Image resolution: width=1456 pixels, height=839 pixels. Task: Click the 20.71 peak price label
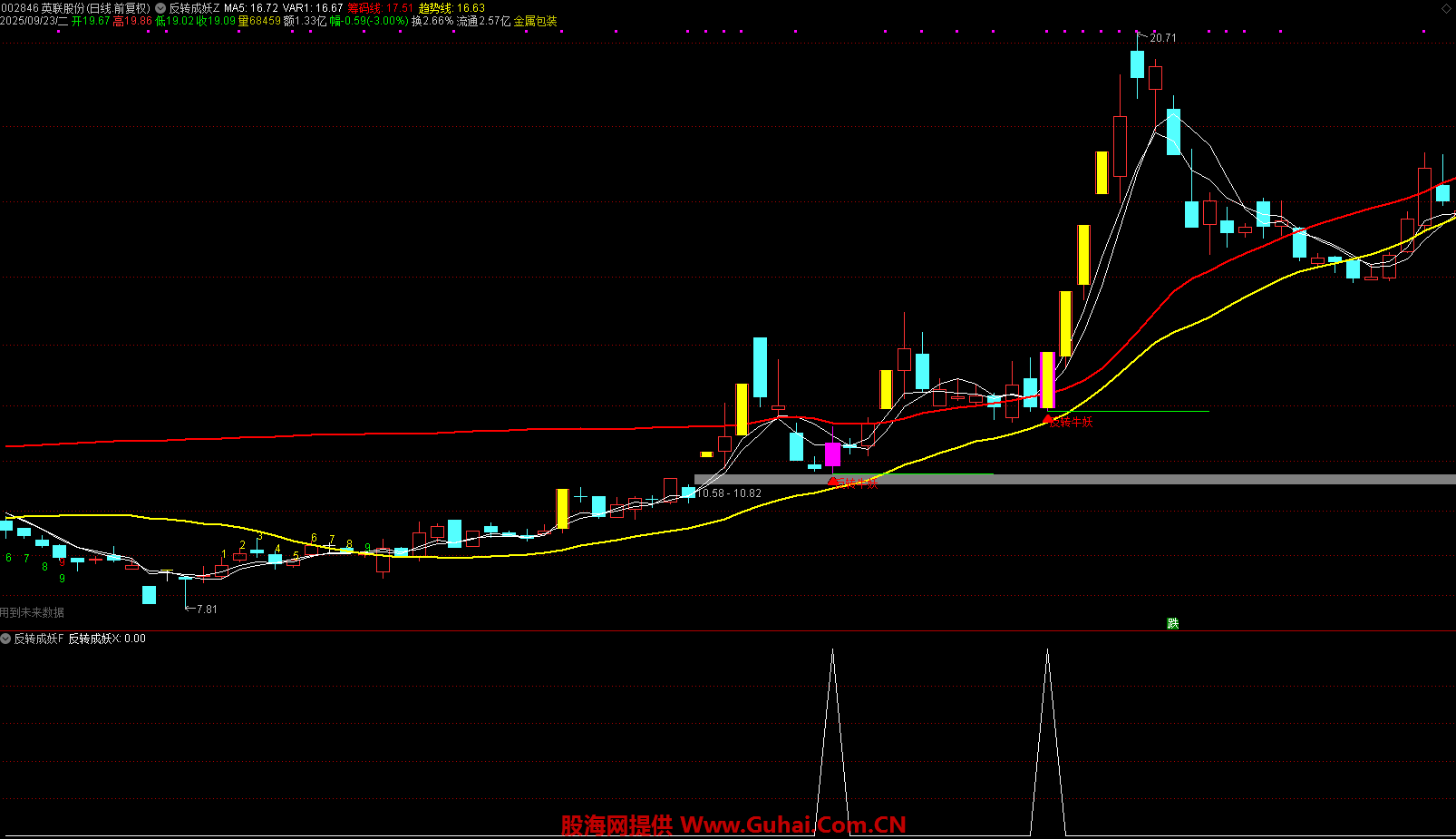pos(1163,38)
